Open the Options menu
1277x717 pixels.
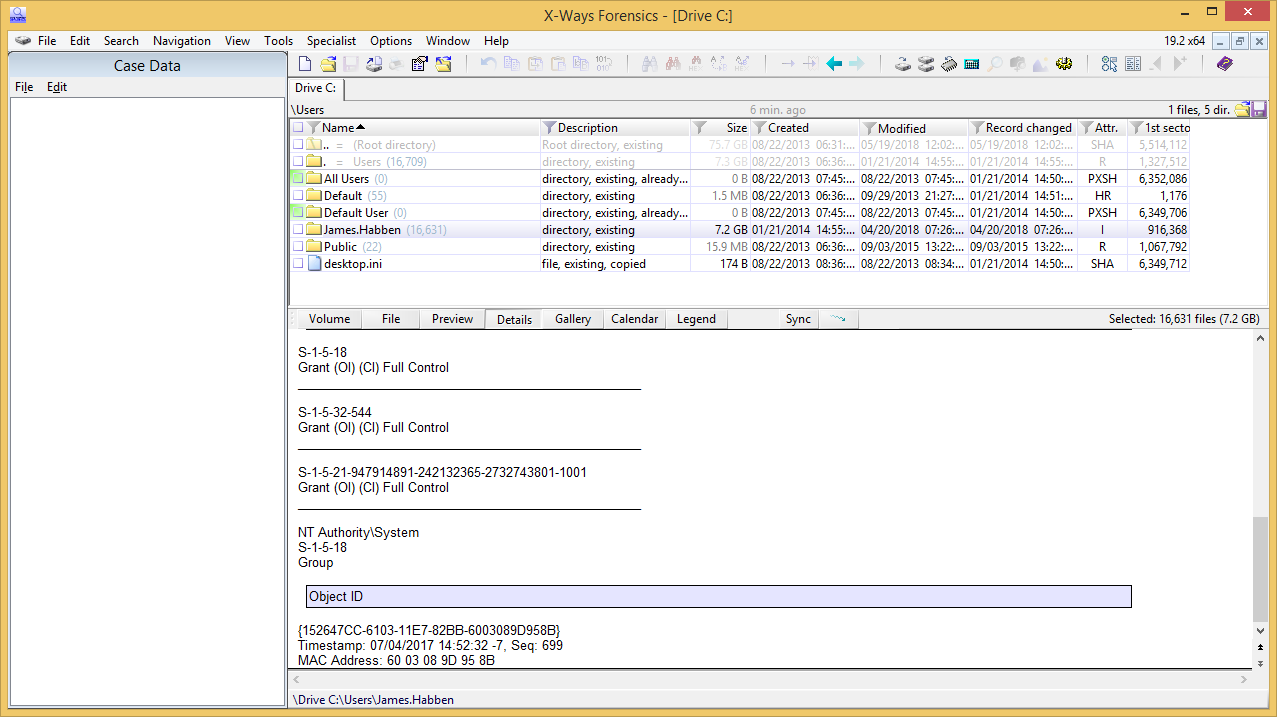coord(391,41)
